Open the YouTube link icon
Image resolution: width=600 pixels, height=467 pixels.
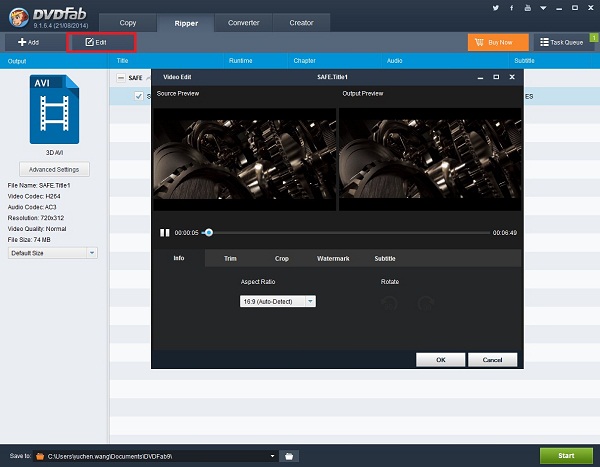(528, 8)
